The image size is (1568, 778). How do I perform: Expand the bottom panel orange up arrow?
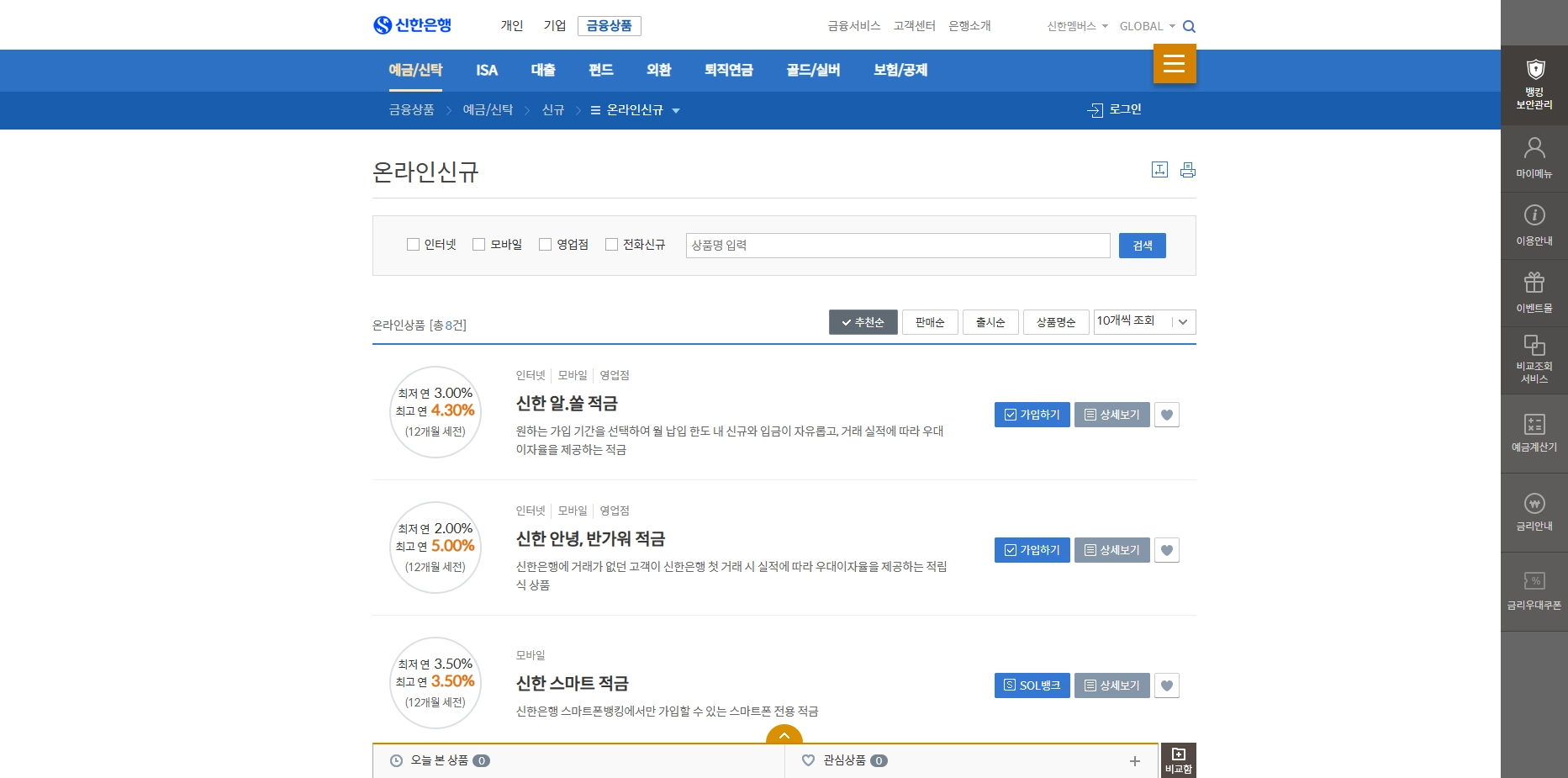point(784,735)
